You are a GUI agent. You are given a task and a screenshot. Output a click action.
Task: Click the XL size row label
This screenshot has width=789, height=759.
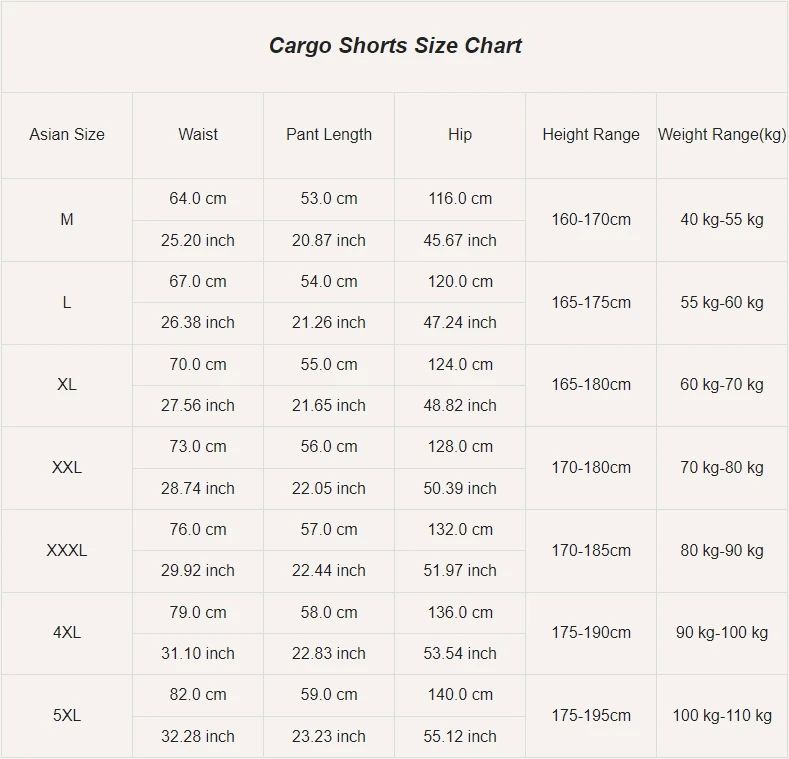click(x=67, y=385)
